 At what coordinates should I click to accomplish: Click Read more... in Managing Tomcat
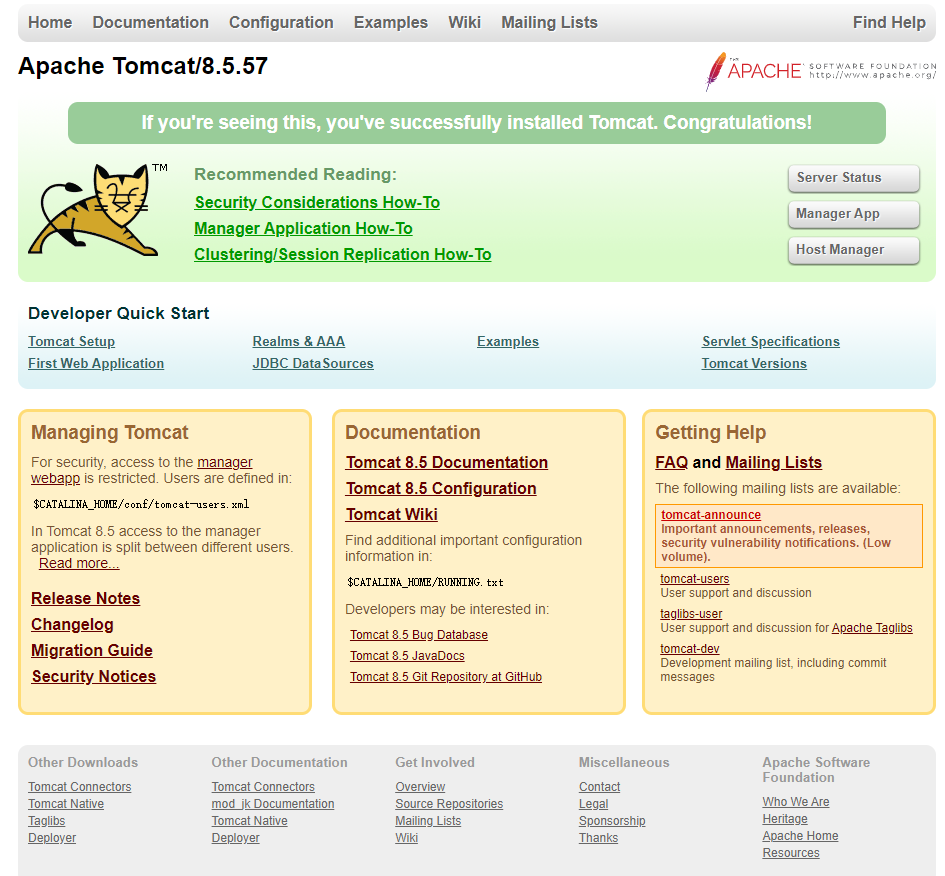click(x=79, y=563)
